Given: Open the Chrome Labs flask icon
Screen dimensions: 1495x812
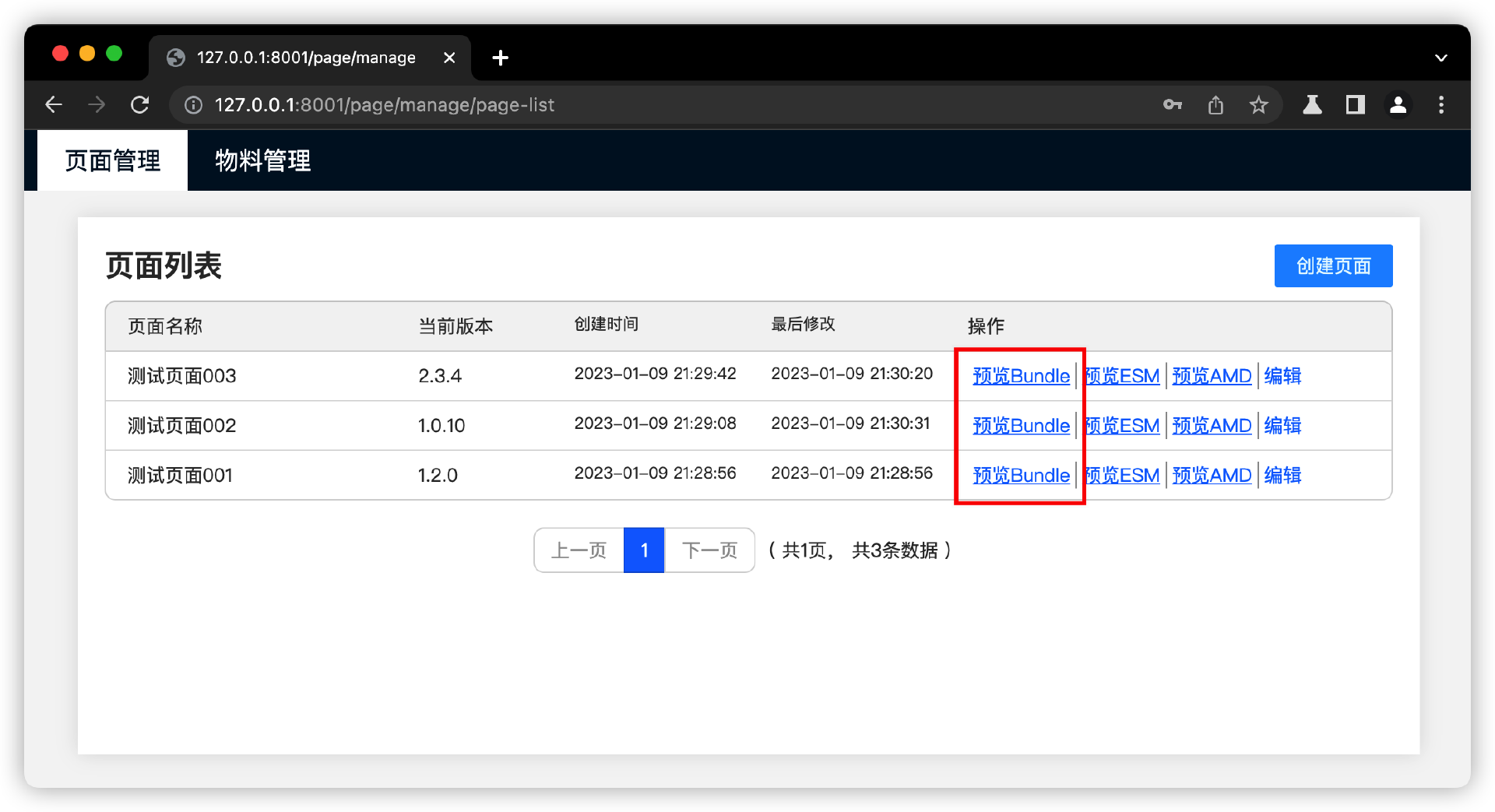Looking at the screenshot, I should pyautogui.click(x=1312, y=105).
